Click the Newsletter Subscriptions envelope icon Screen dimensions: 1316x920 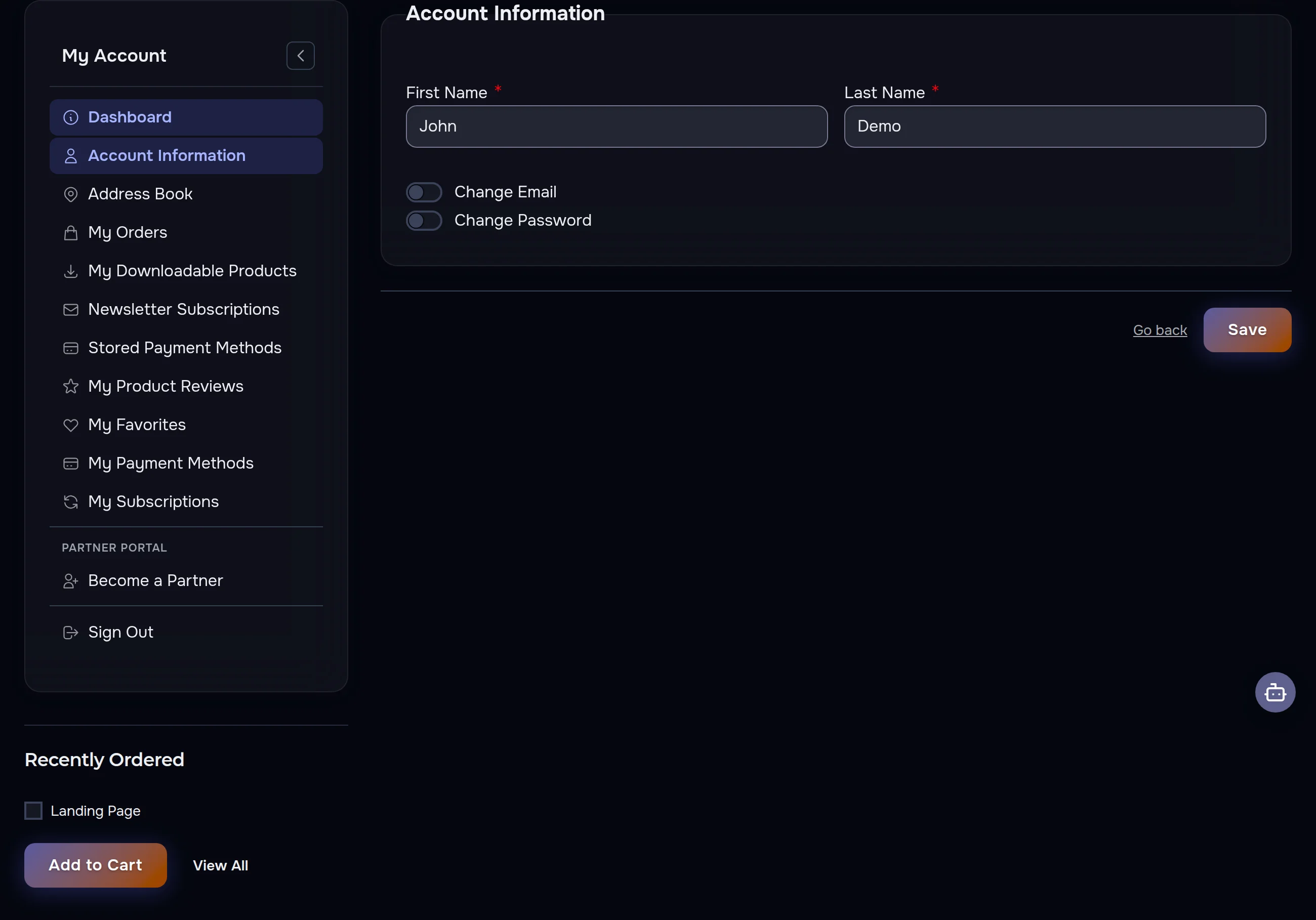(70, 310)
